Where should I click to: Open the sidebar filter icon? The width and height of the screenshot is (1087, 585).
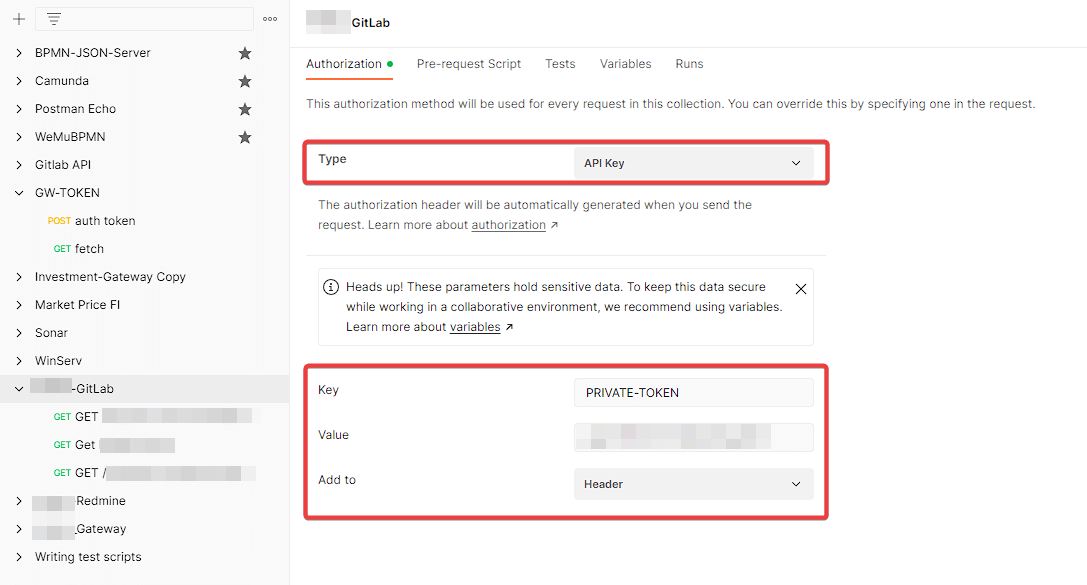click(x=53, y=18)
